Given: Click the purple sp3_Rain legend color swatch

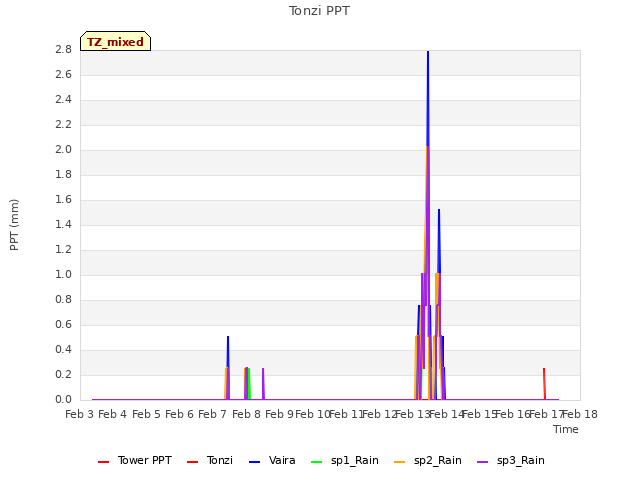Looking at the screenshot, I should coord(482,462).
